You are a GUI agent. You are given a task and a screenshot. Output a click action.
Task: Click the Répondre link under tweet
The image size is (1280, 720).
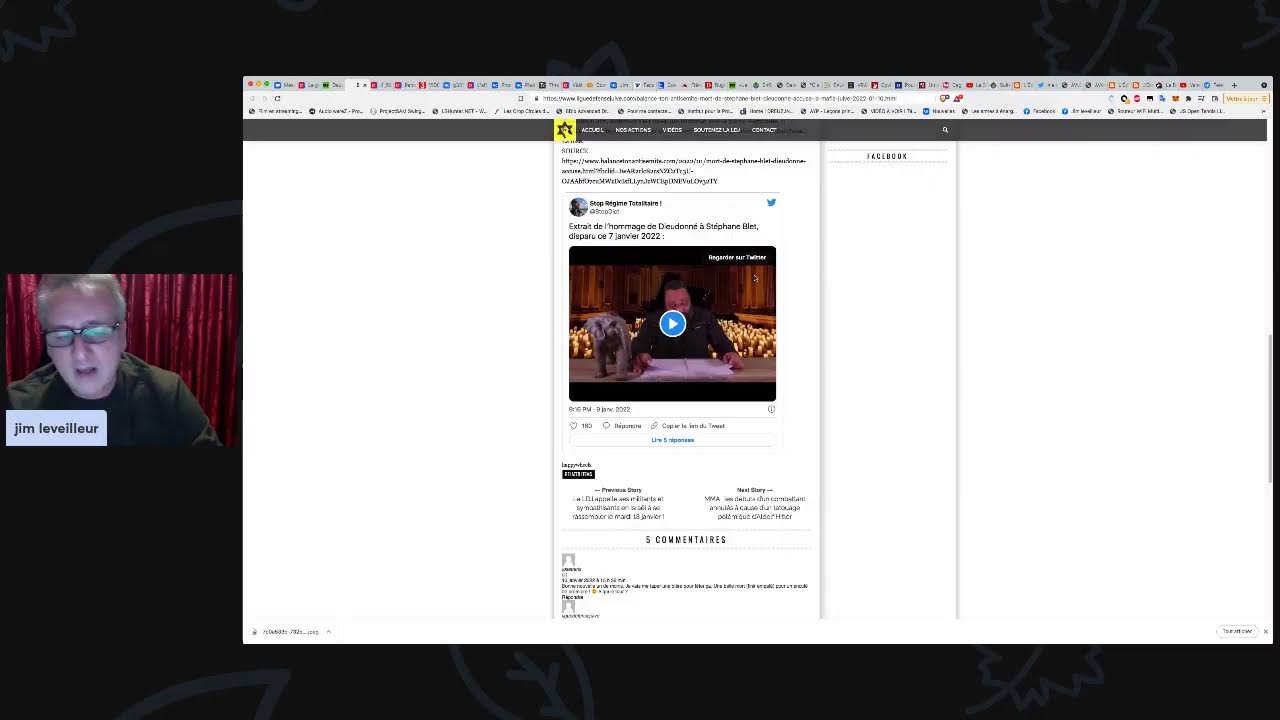pyautogui.click(x=628, y=426)
